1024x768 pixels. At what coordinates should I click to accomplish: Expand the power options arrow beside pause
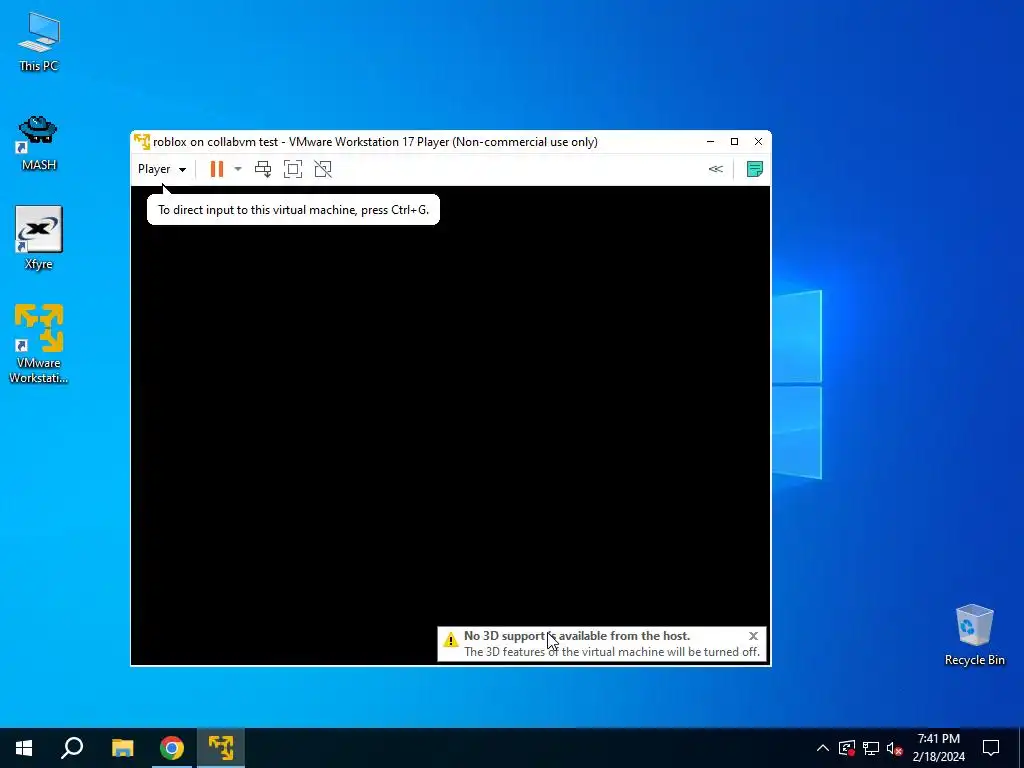[x=238, y=169]
